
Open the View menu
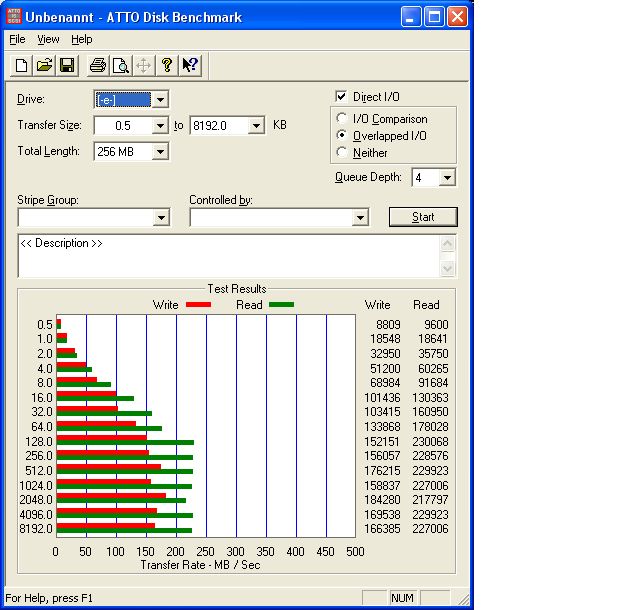(x=48, y=39)
